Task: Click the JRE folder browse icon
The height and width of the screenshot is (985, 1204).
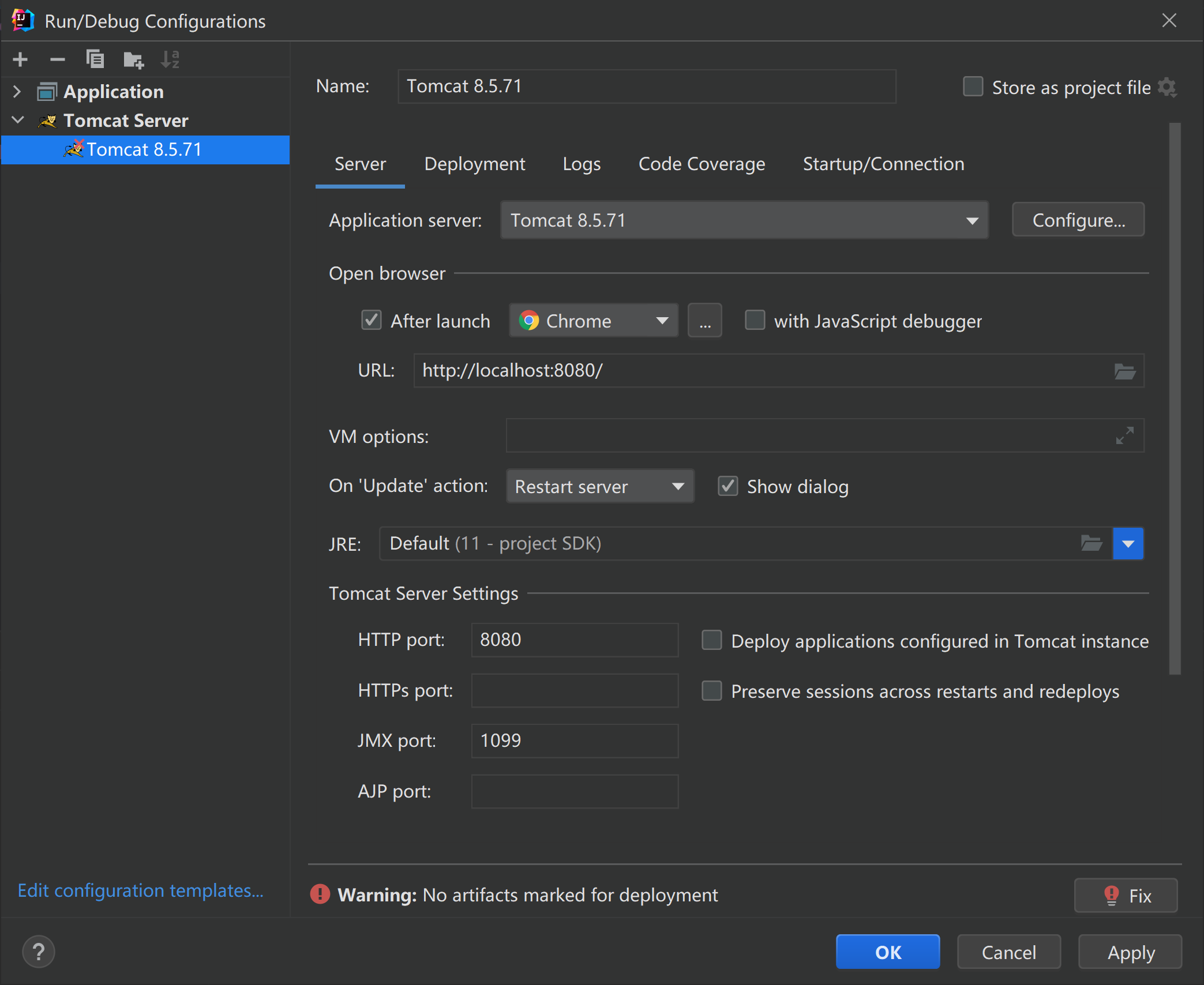Action: point(1090,543)
